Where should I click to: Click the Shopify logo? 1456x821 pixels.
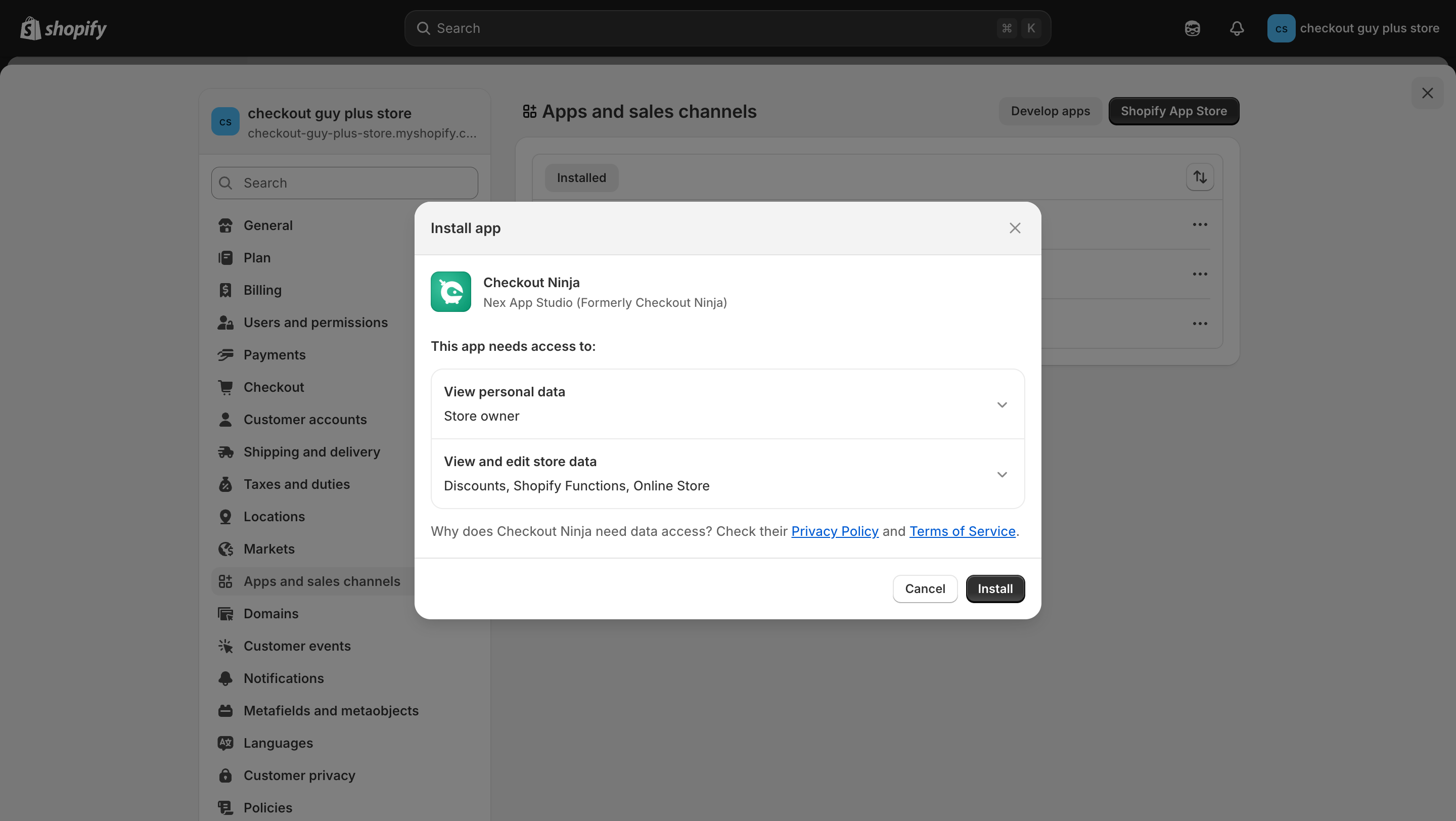(63, 28)
